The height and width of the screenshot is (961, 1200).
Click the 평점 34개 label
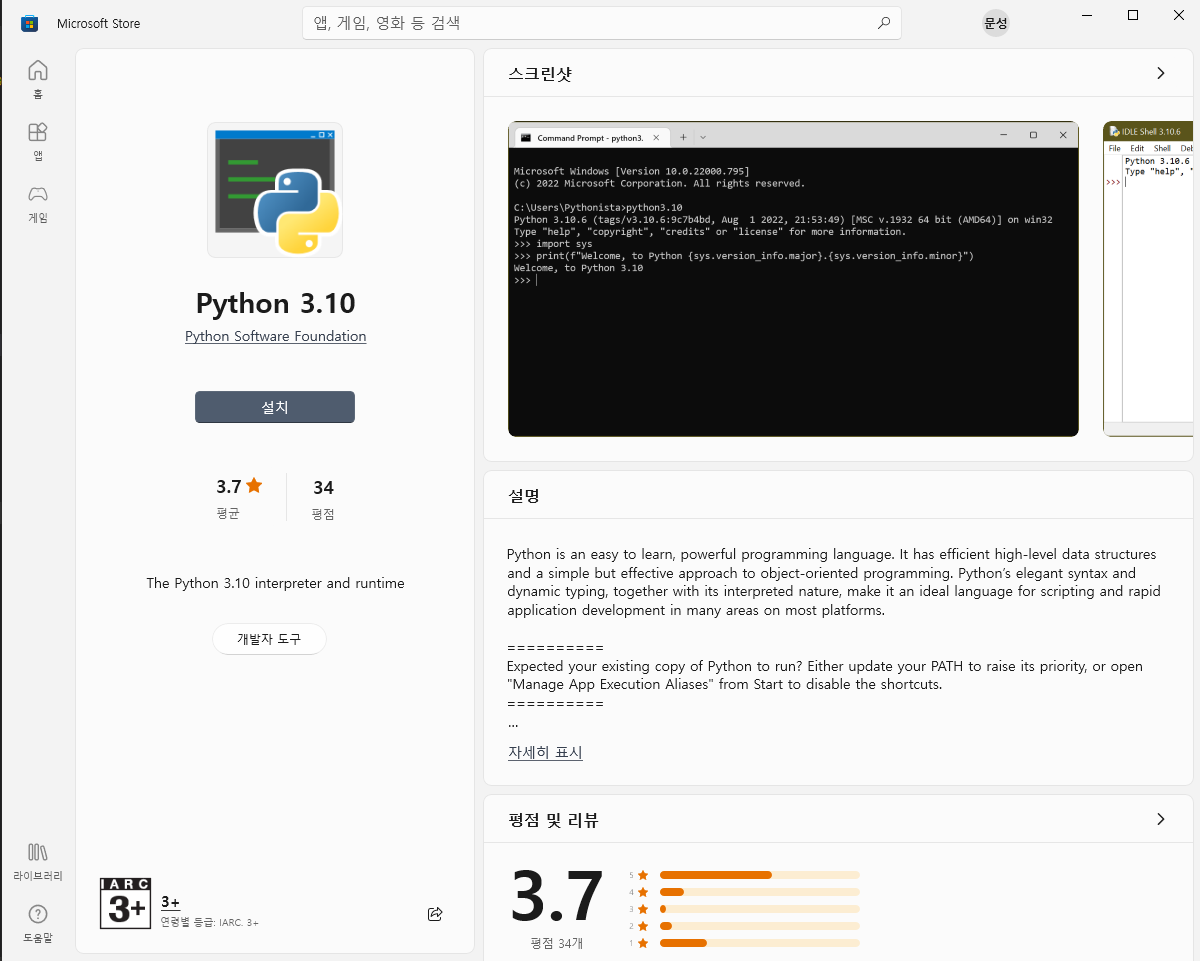point(557,943)
